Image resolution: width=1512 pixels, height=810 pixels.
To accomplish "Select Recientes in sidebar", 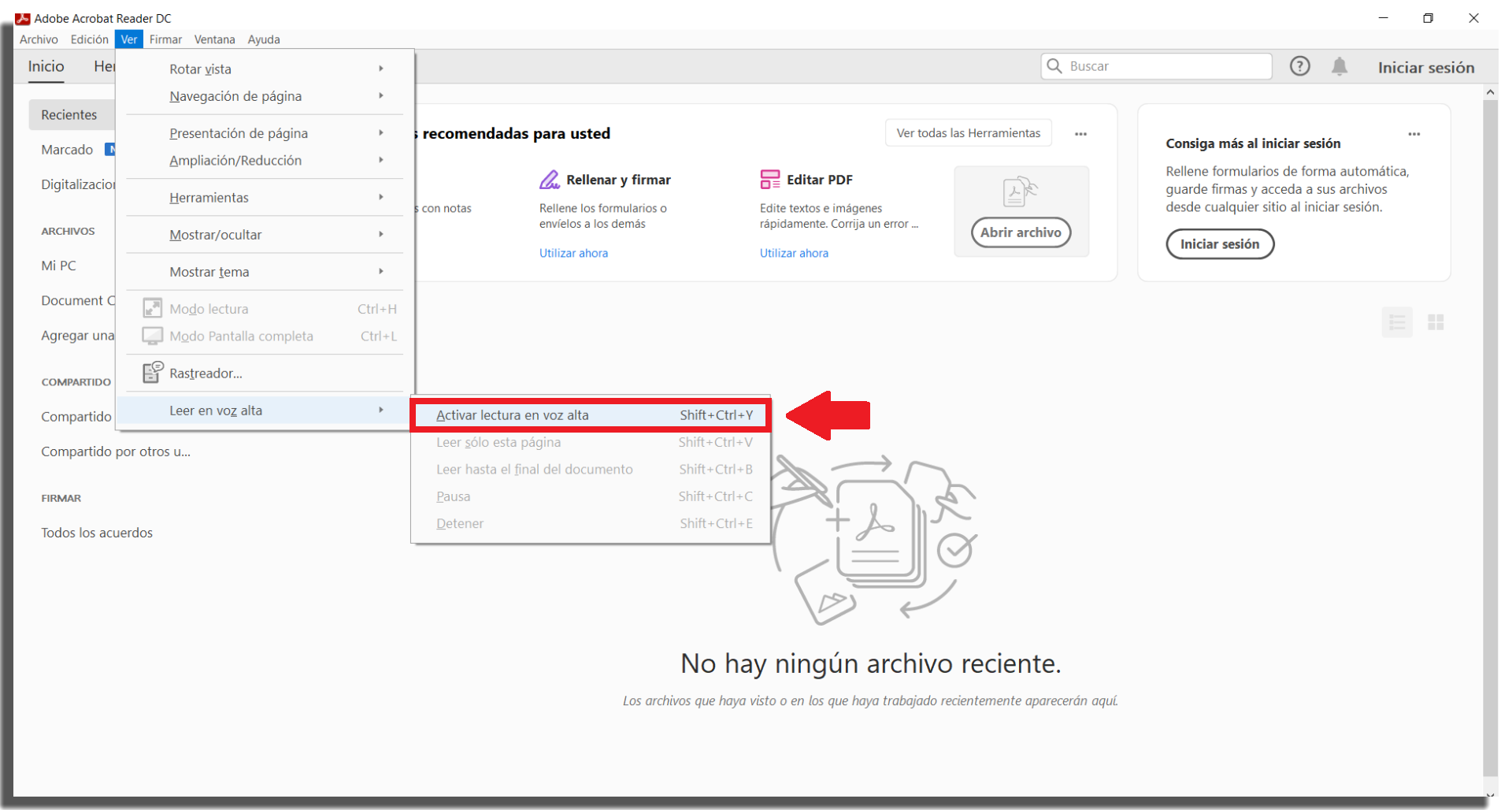I will (69, 114).
